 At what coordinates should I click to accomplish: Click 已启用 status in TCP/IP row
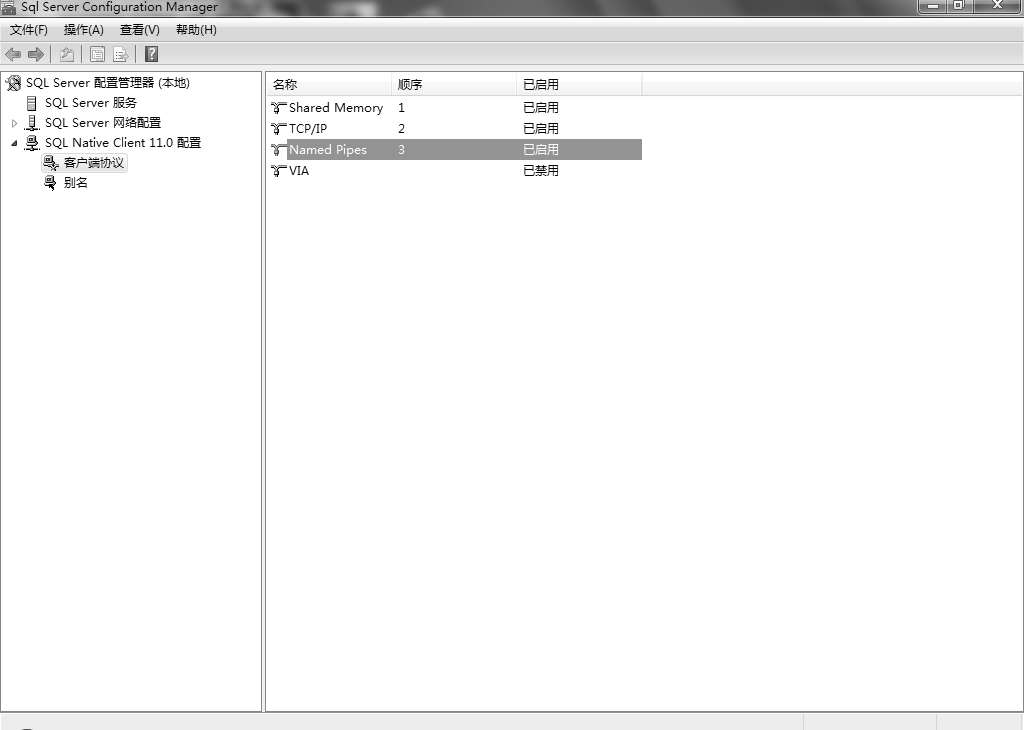[x=541, y=129]
